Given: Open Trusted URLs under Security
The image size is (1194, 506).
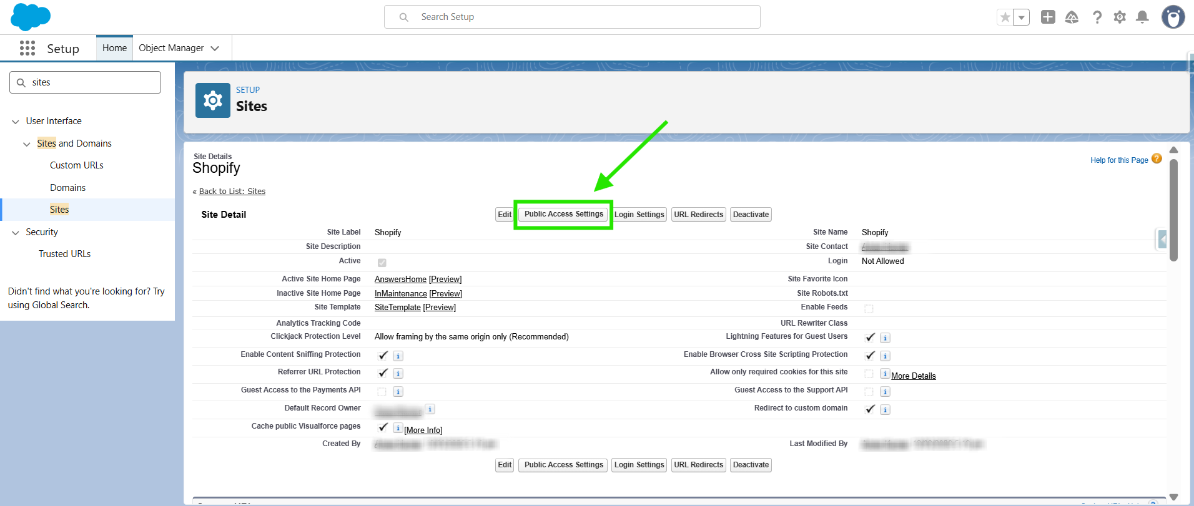Looking at the screenshot, I should coord(65,254).
